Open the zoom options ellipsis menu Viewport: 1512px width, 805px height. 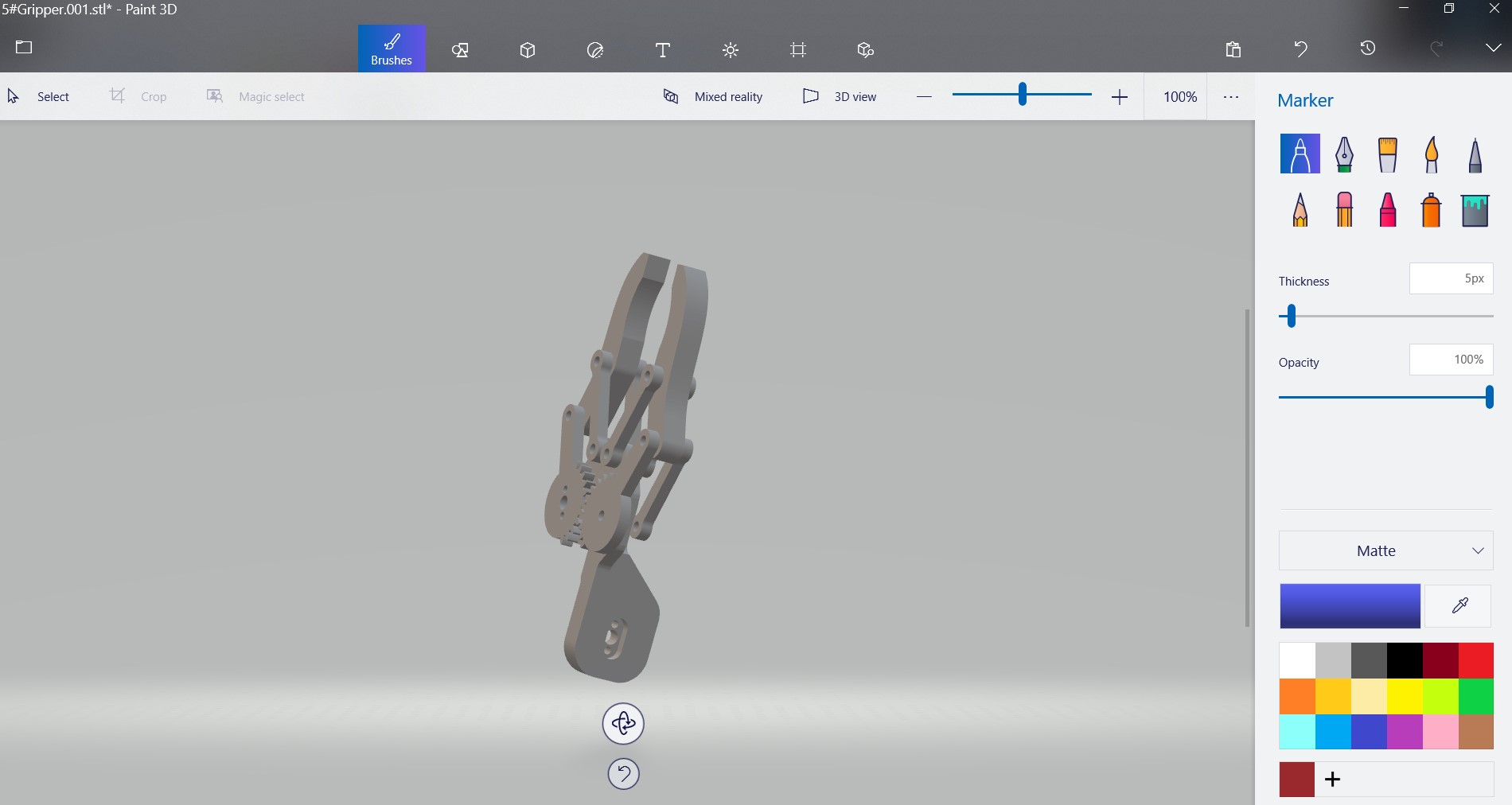(x=1230, y=96)
